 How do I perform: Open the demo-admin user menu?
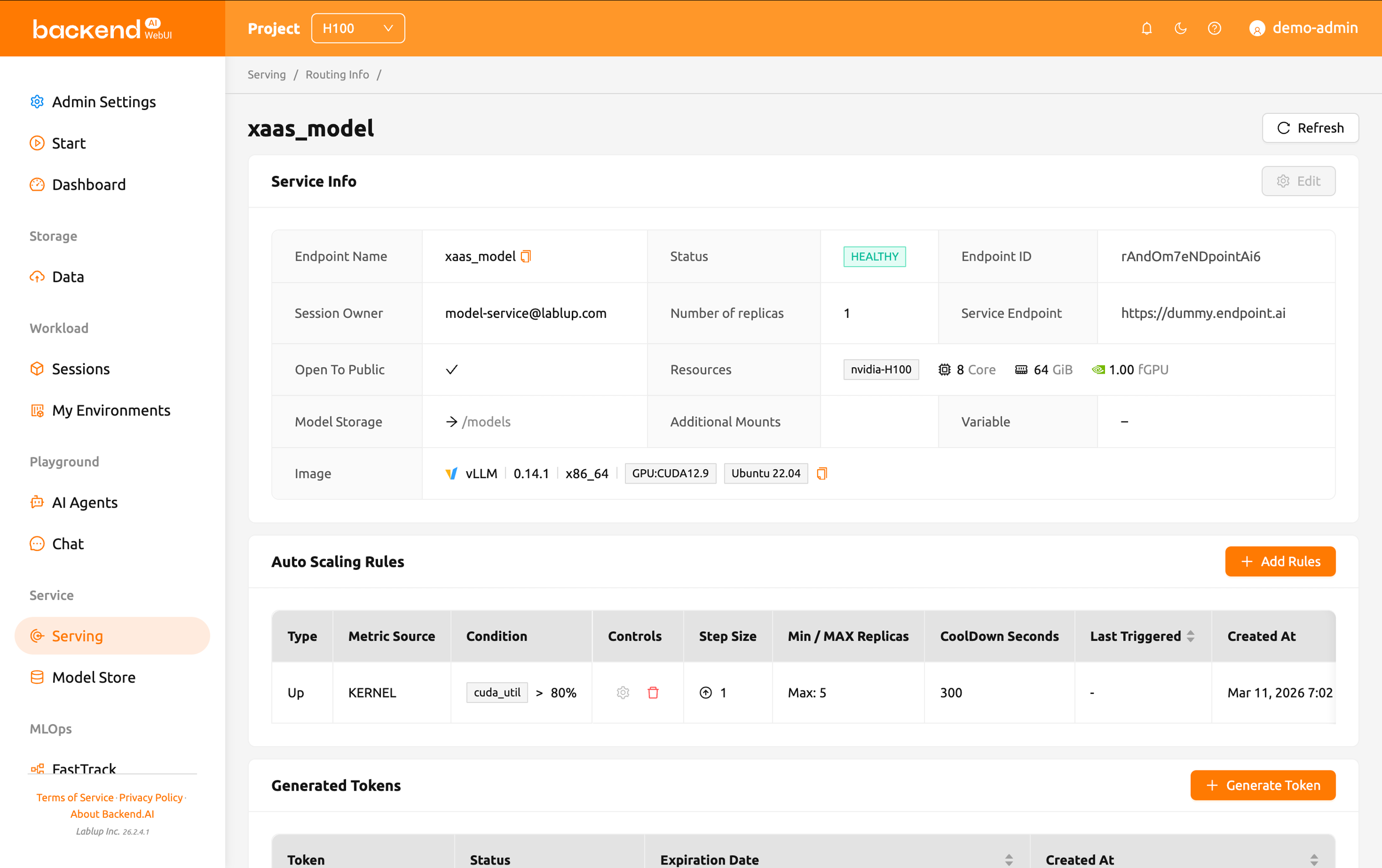1303,28
